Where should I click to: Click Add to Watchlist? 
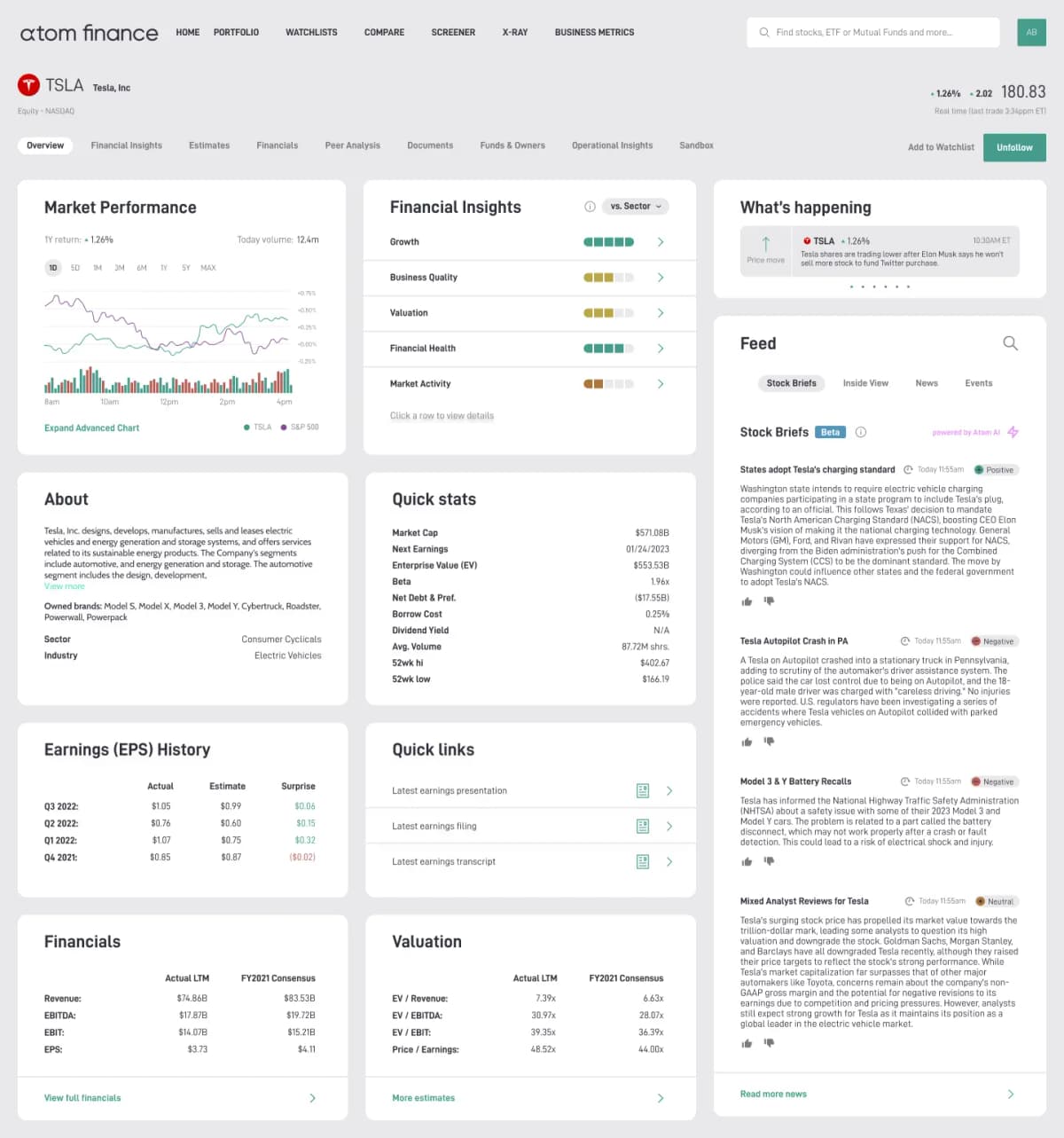click(x=941, y=147)
